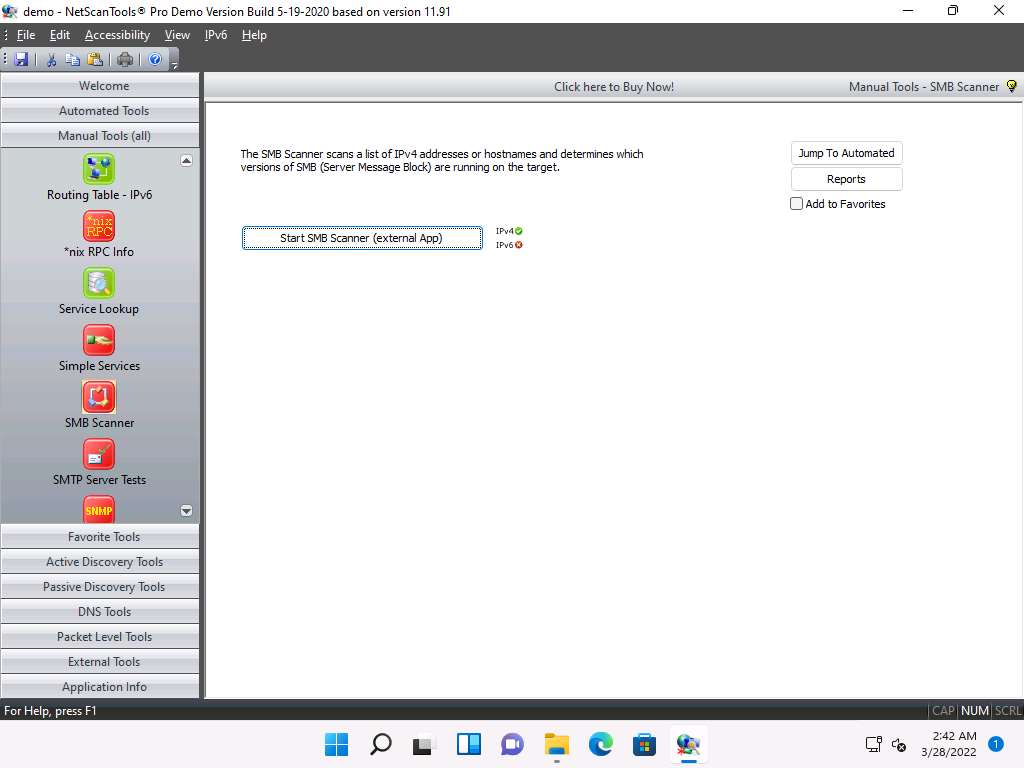1024x768 pixels.
Task: Open the SMTP Server Tests tool
Action: click(99, 454)
